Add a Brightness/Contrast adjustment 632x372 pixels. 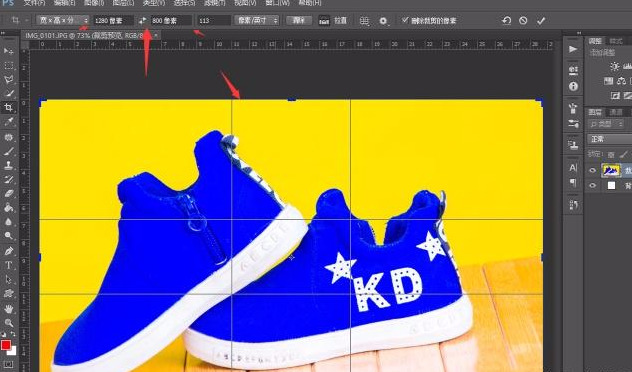(614, 67)
